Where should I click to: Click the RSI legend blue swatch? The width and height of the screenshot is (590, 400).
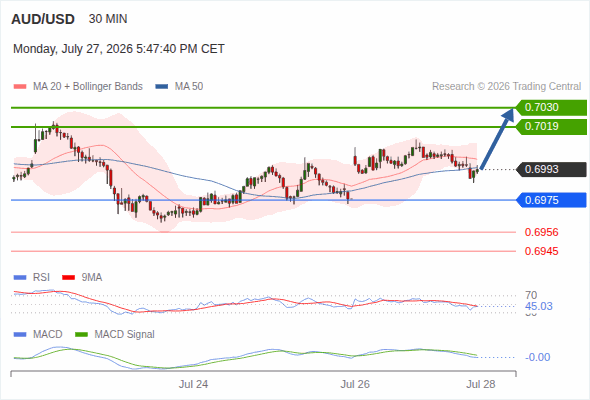click(x=20, y=278)
